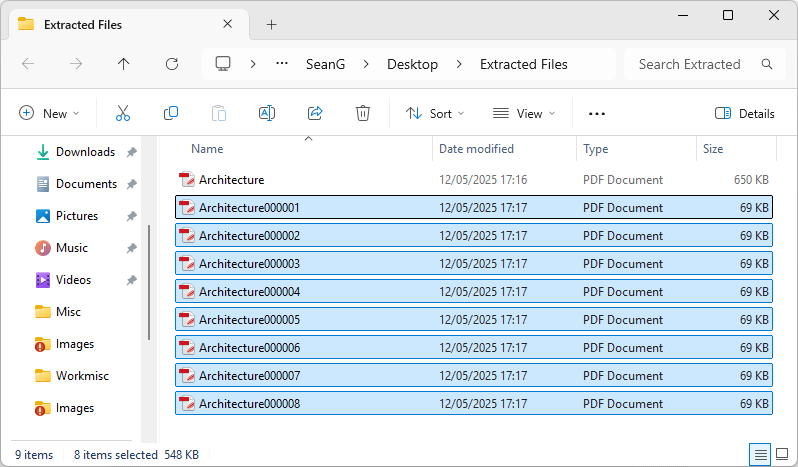Click 650 KB size of Architecture
798x467 pixels.
751,180
